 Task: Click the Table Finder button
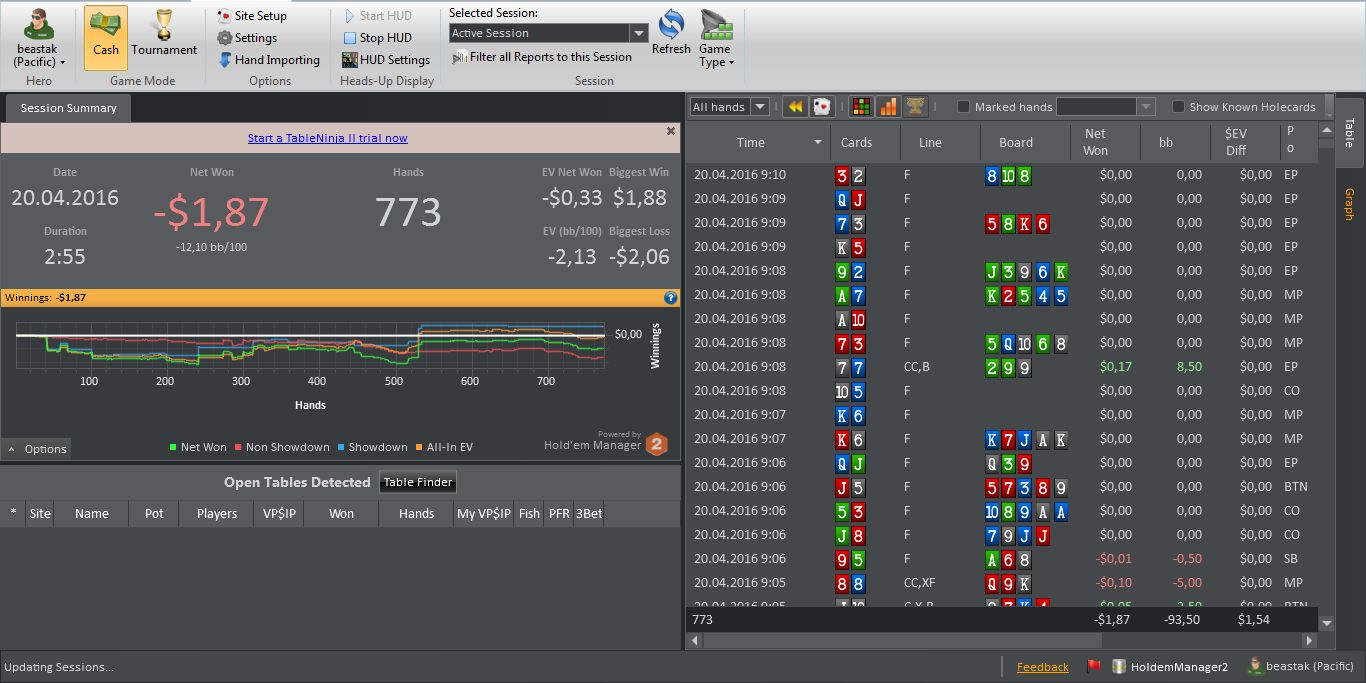tap(418, 482)
